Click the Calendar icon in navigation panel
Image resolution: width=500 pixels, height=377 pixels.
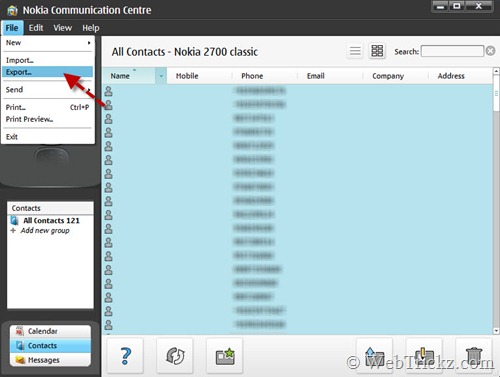tap(20, 331)
